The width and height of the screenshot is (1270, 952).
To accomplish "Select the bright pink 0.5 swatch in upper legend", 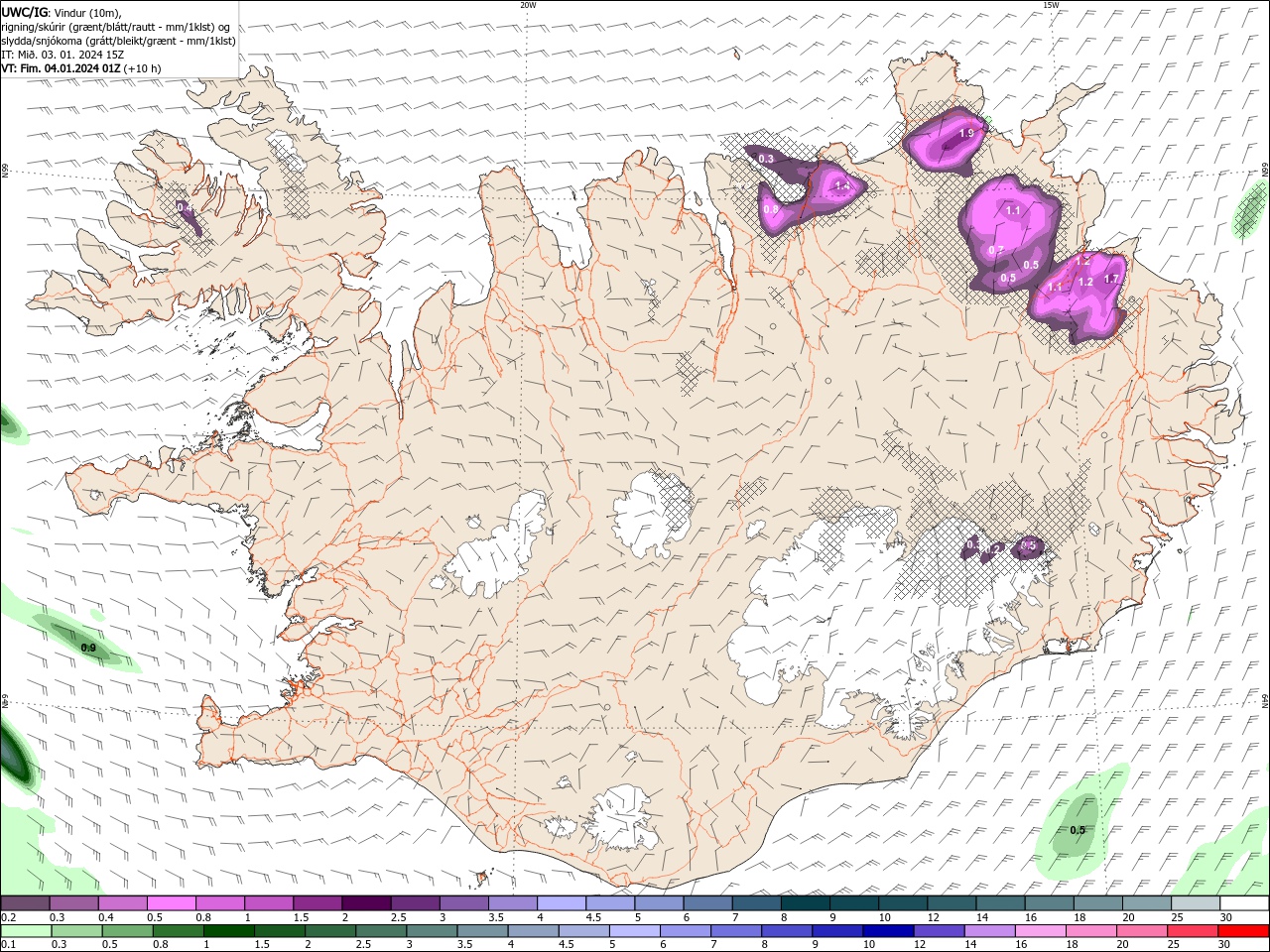I will (172, 903).
